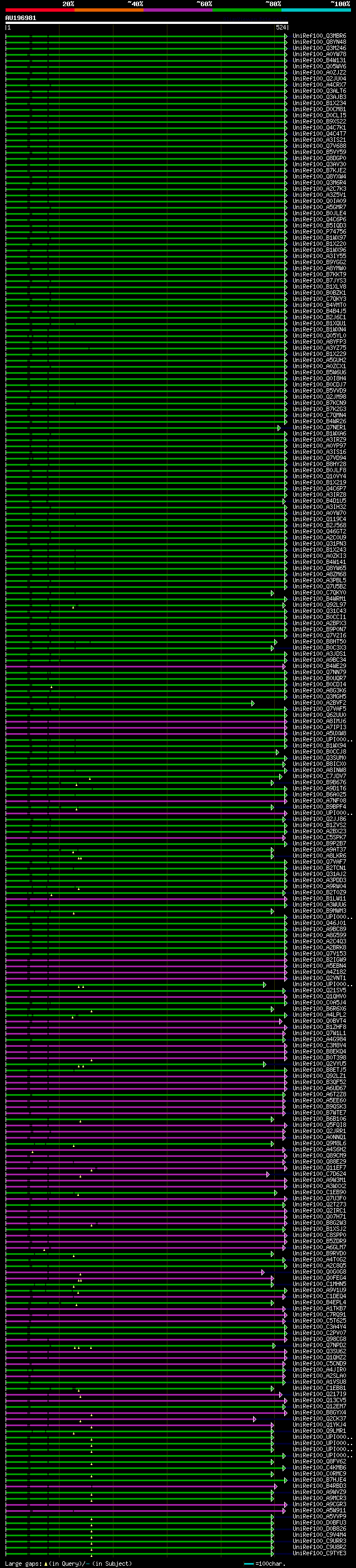
Task: Open hit UniRef100_C4KMB6
Action: click(x=319, y=1467)
